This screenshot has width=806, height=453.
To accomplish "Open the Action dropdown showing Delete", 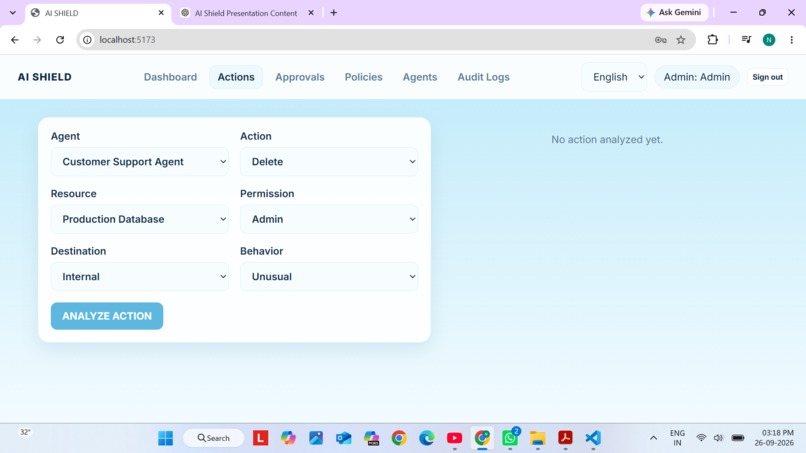I will click(329, 162).
